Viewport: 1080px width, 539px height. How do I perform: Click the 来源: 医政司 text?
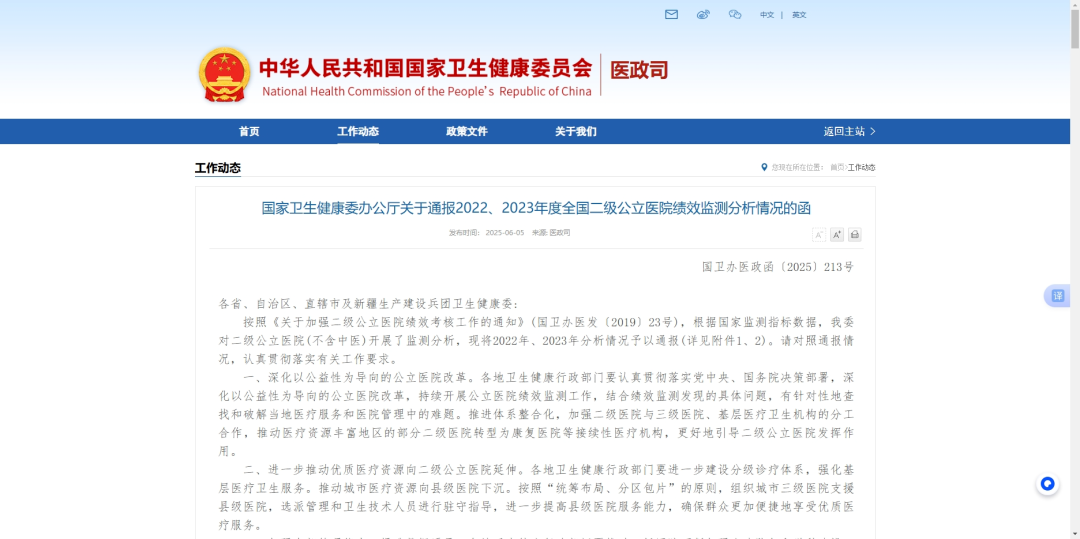click(x=551, y=233)
